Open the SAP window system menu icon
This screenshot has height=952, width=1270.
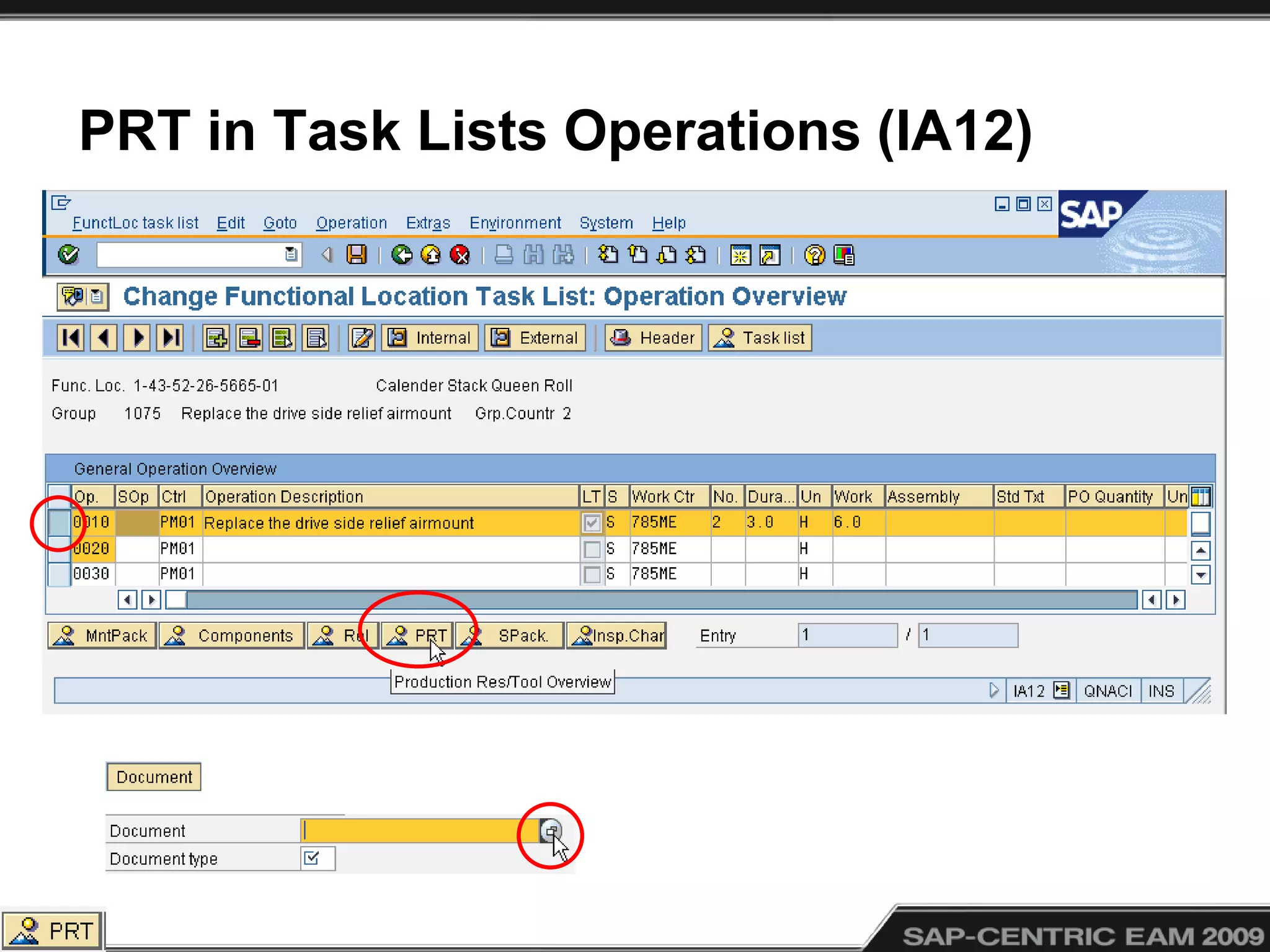(61, 203)
